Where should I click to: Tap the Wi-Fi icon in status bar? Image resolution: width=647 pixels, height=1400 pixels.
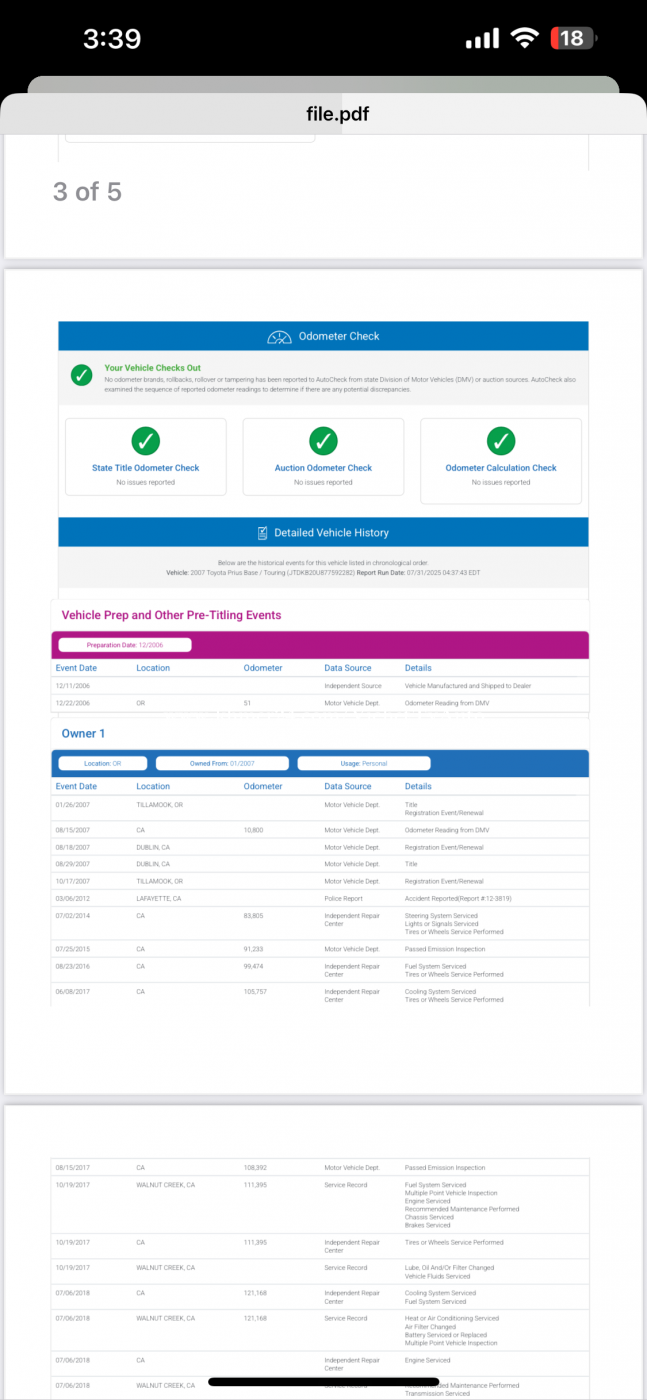[523, 39]
